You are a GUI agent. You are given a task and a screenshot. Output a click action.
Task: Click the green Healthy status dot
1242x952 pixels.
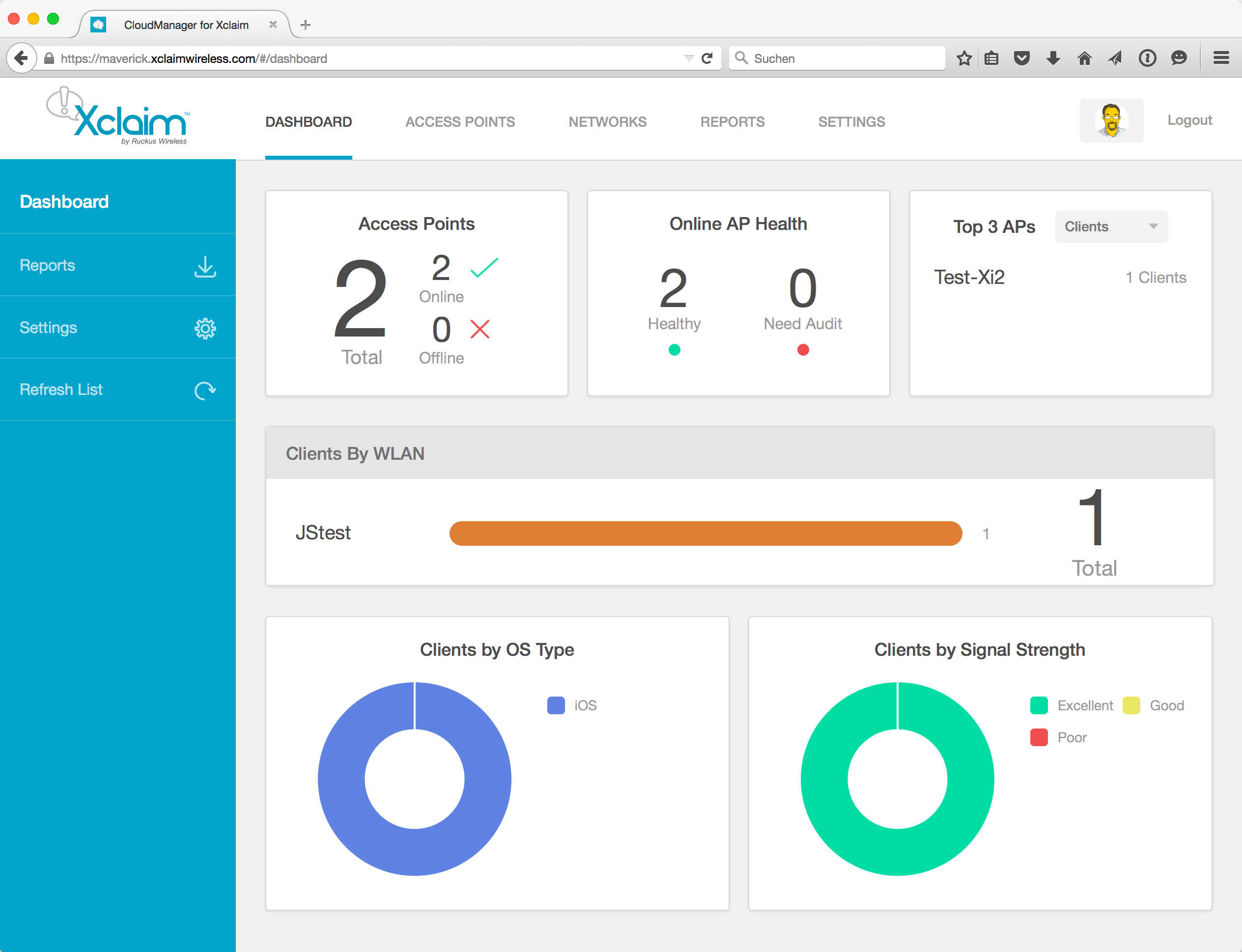point(674,350)
